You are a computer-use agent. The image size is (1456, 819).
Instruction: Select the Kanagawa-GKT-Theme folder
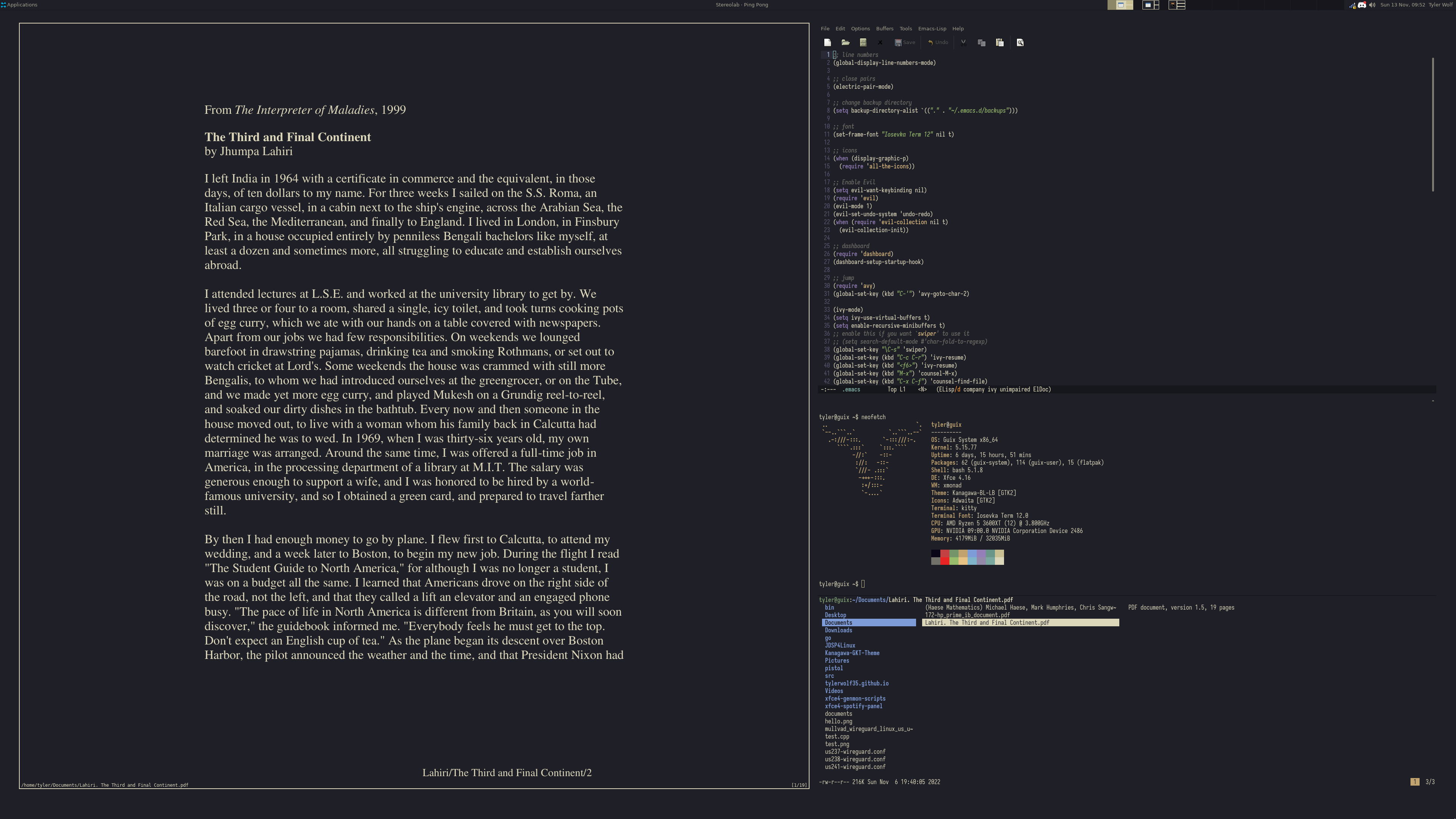[x=852, y=653]
